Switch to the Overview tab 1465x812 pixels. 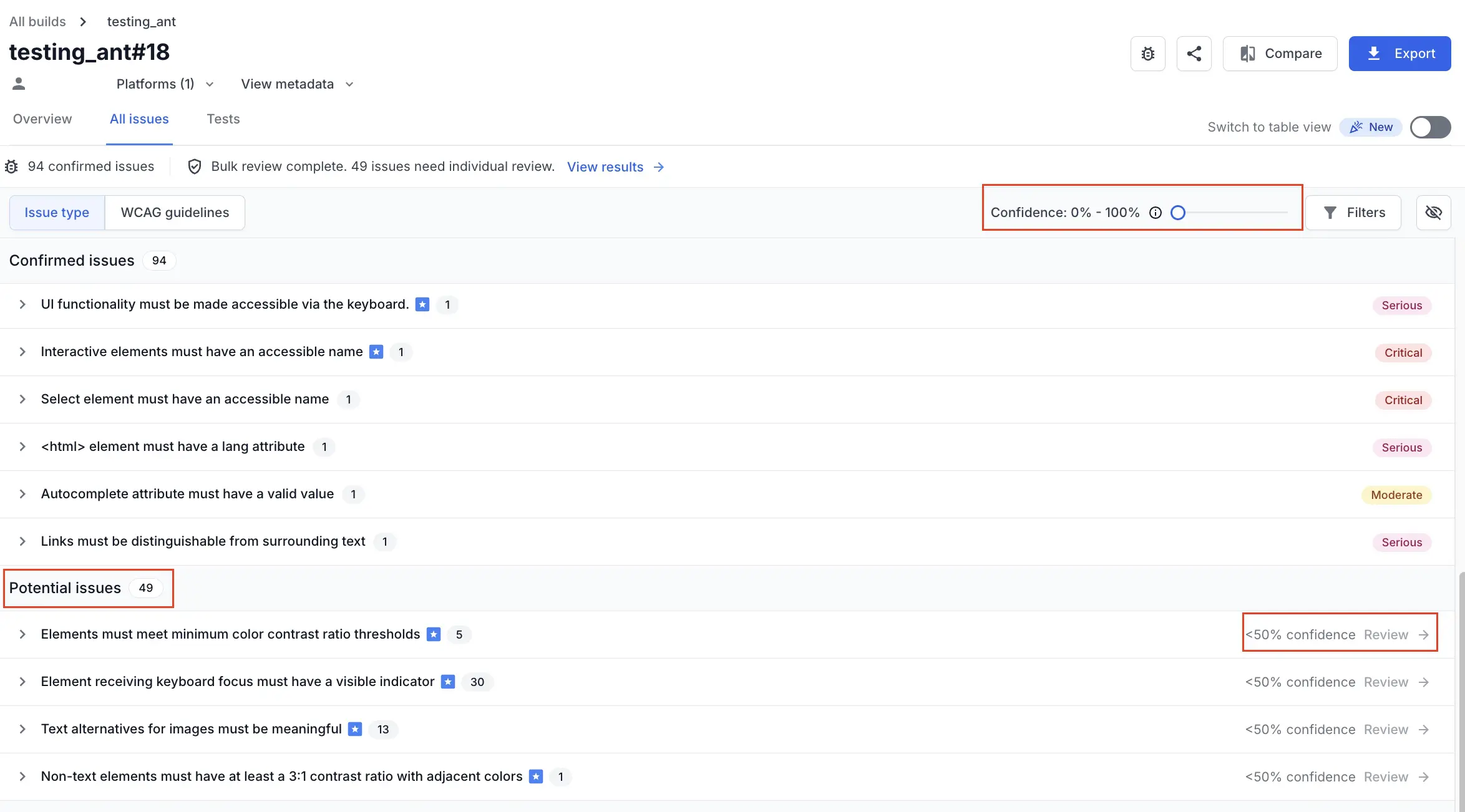42,119
